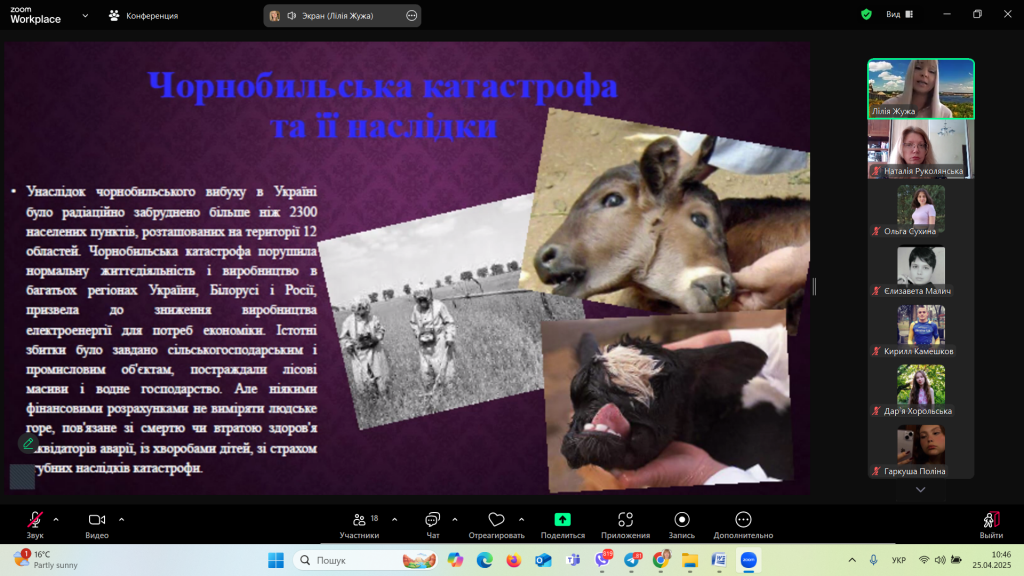Unmute microphone with Звук button
The width and height of the screenshot is (1024, 576).
pyautogui.click(x=35, y=522)
